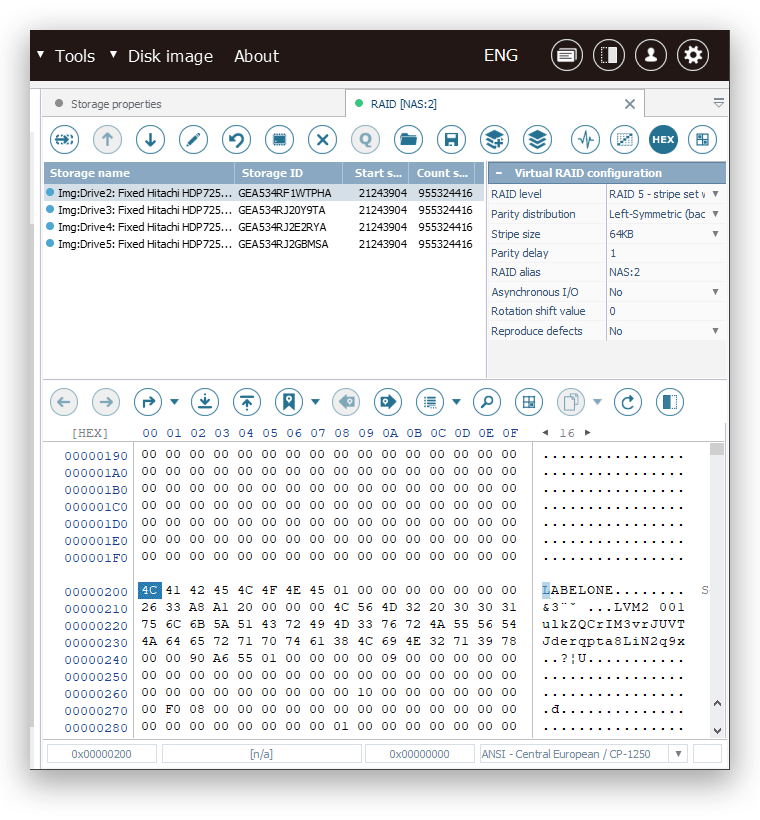Edit the RAID alias NAS:2 field
This screenshot has width=760, height=820.
coord(666,272)
